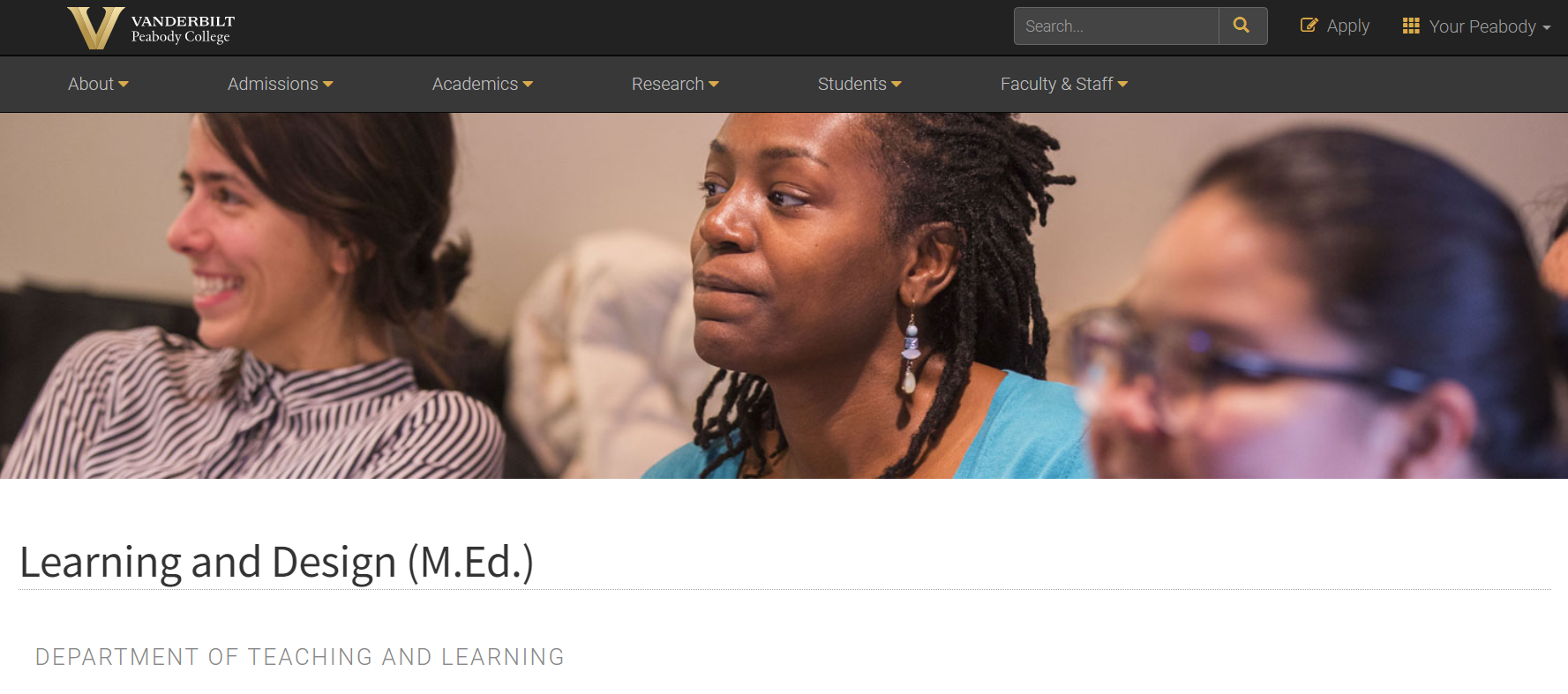The image size is (1568, 694).
Task: Click the Apply link
Action: pos(1335,26)
